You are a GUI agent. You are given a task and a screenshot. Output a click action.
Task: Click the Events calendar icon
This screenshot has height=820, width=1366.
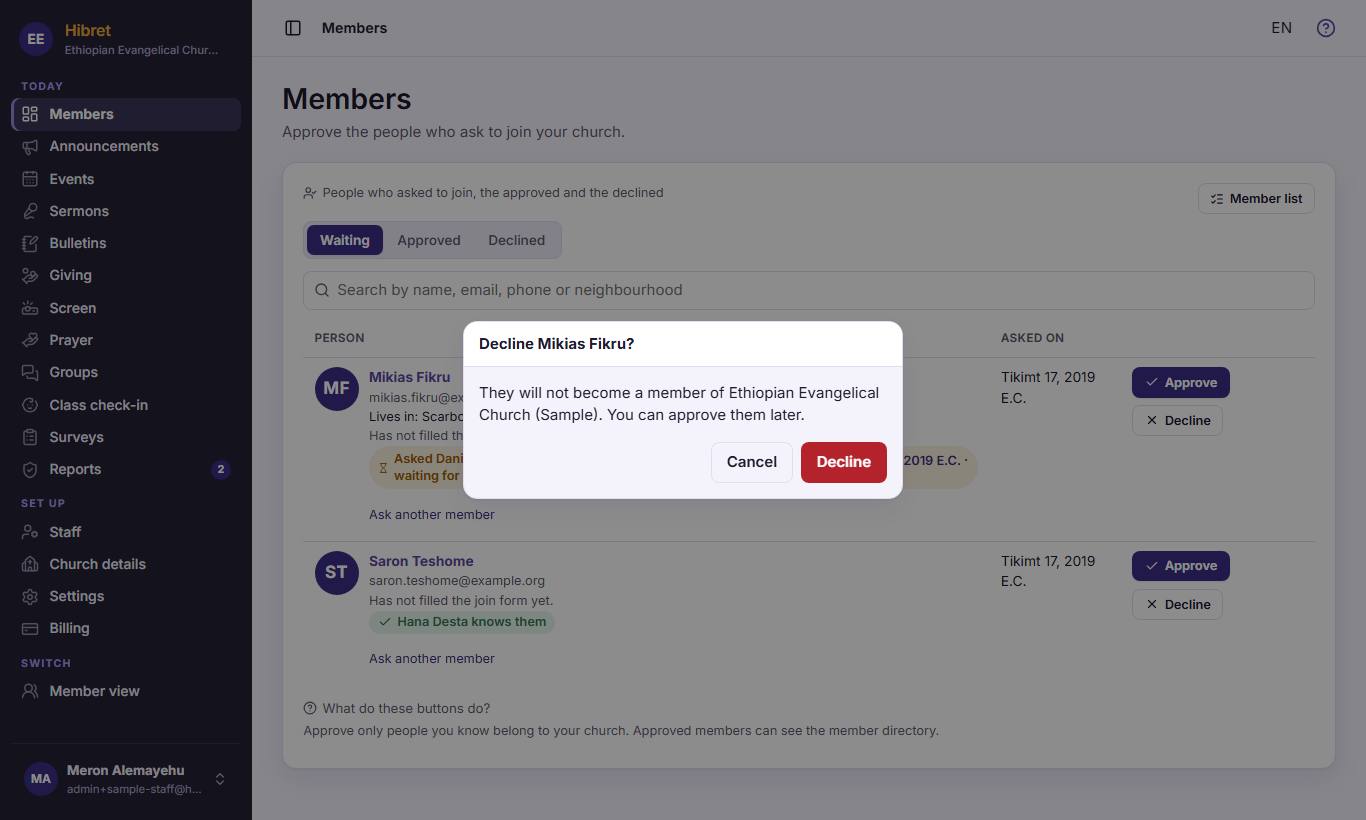click(30, 179)
